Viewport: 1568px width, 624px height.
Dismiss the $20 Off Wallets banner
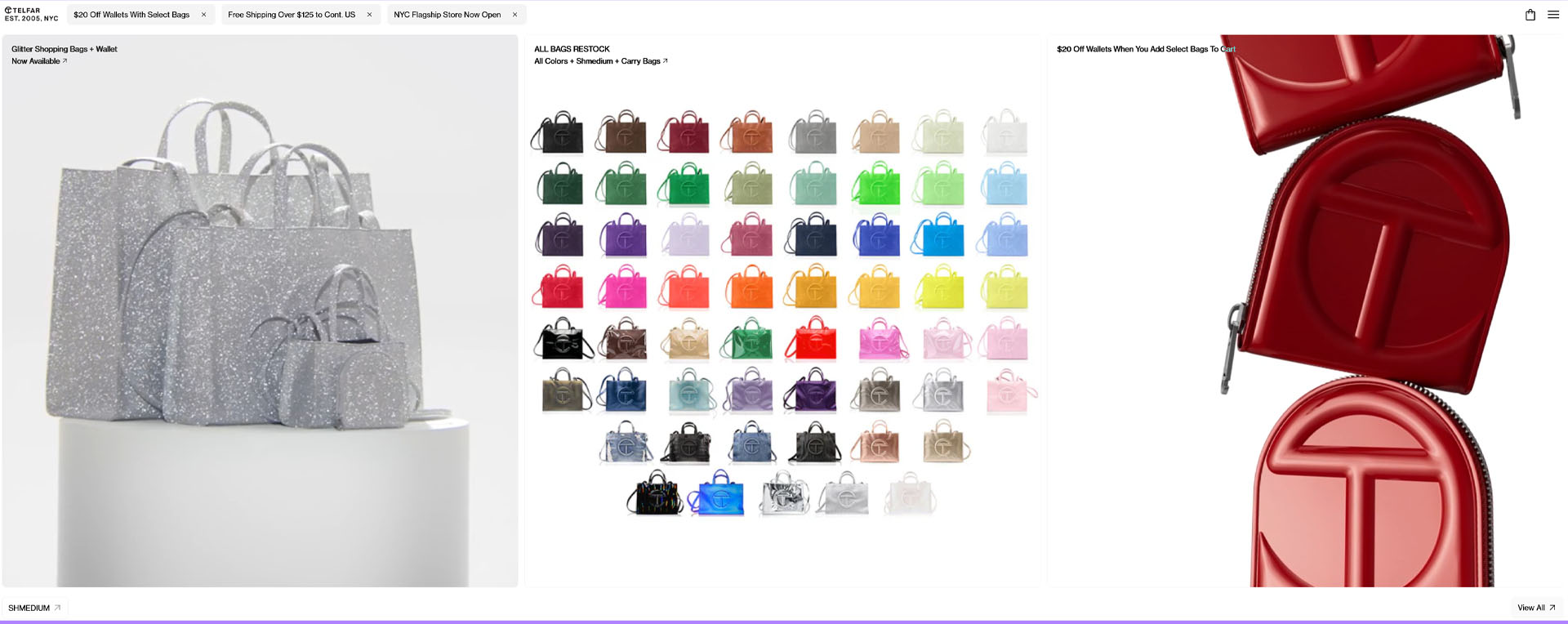point(203,15)
